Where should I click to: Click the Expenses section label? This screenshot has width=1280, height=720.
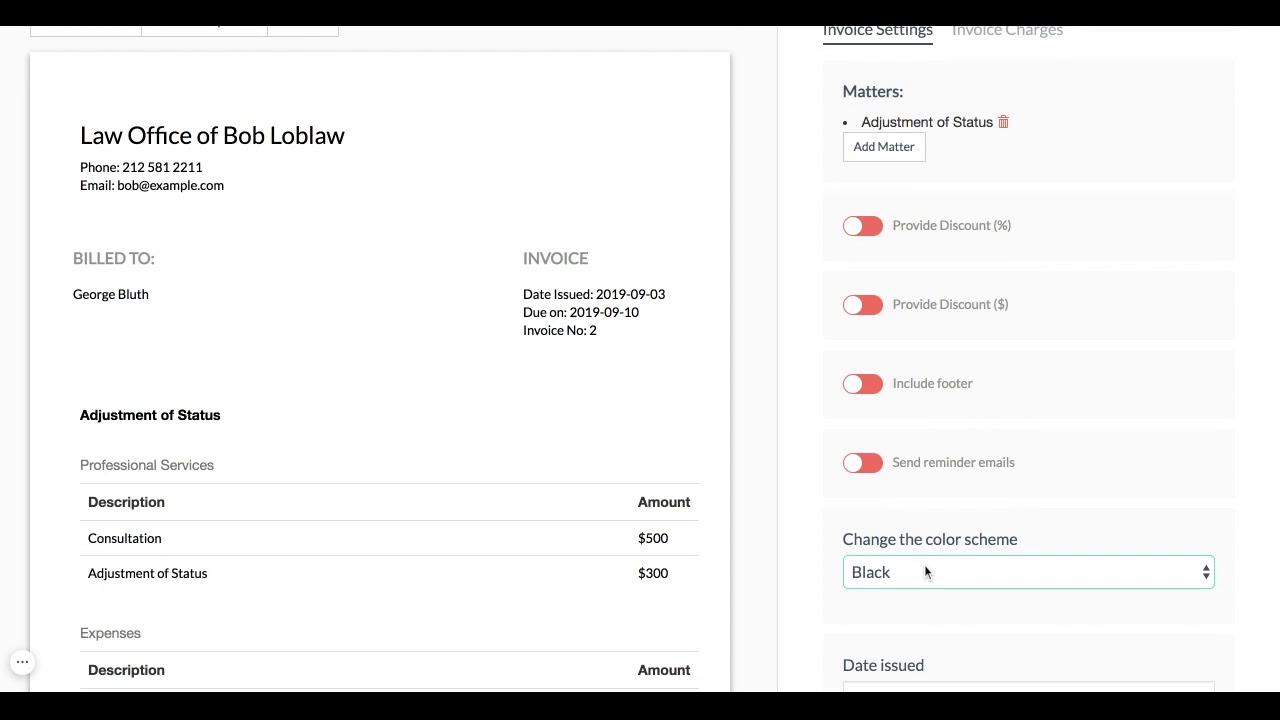(110, 633)
